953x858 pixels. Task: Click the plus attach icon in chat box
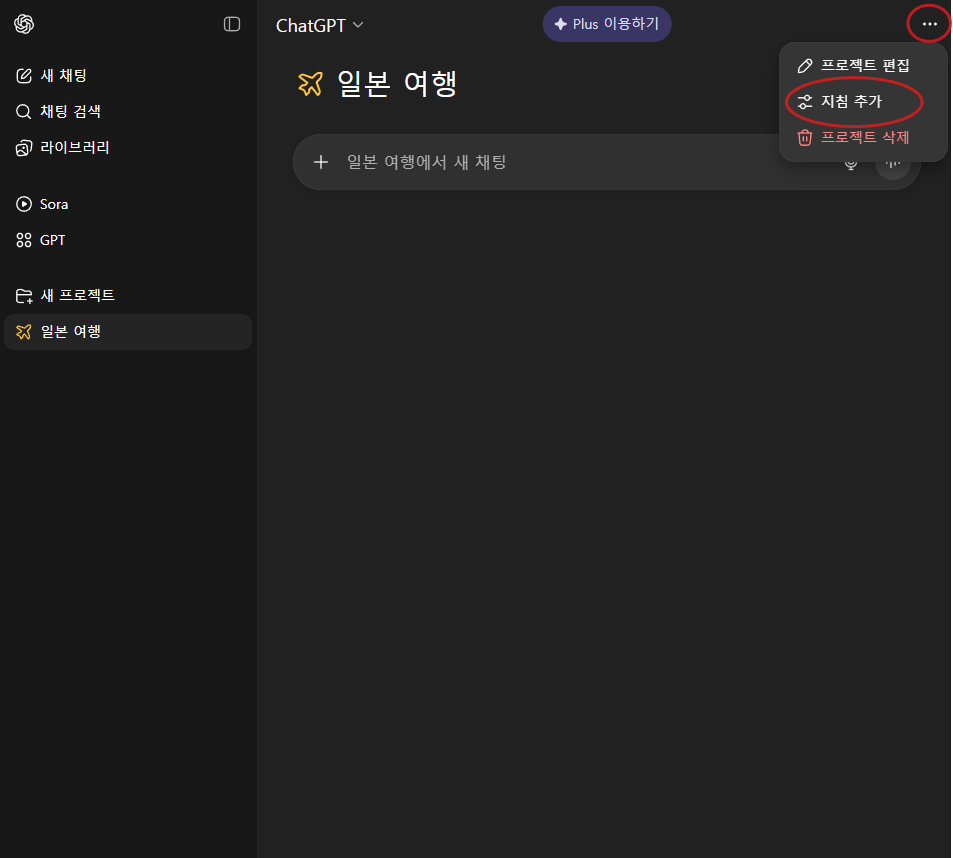320,162
